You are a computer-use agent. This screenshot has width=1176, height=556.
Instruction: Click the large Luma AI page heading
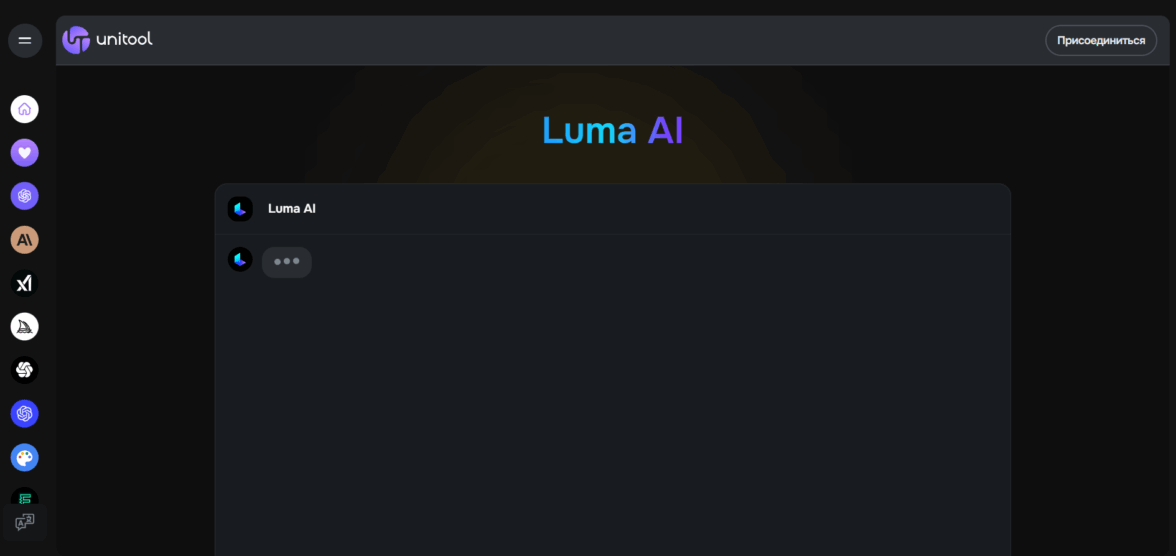pyautogui.click(x=612, y=131)
